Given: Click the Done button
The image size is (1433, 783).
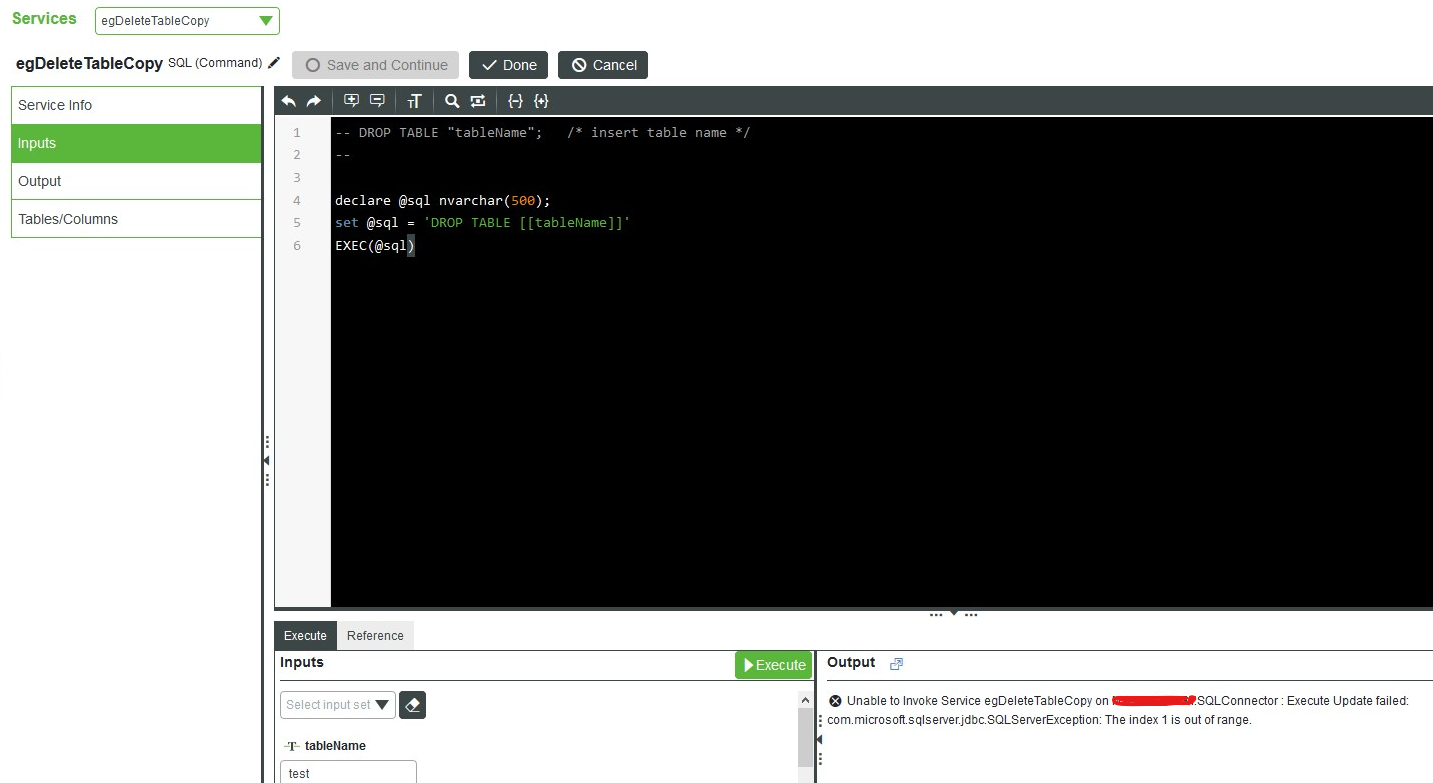Looking at the screenshot, I should coord(508,65).
